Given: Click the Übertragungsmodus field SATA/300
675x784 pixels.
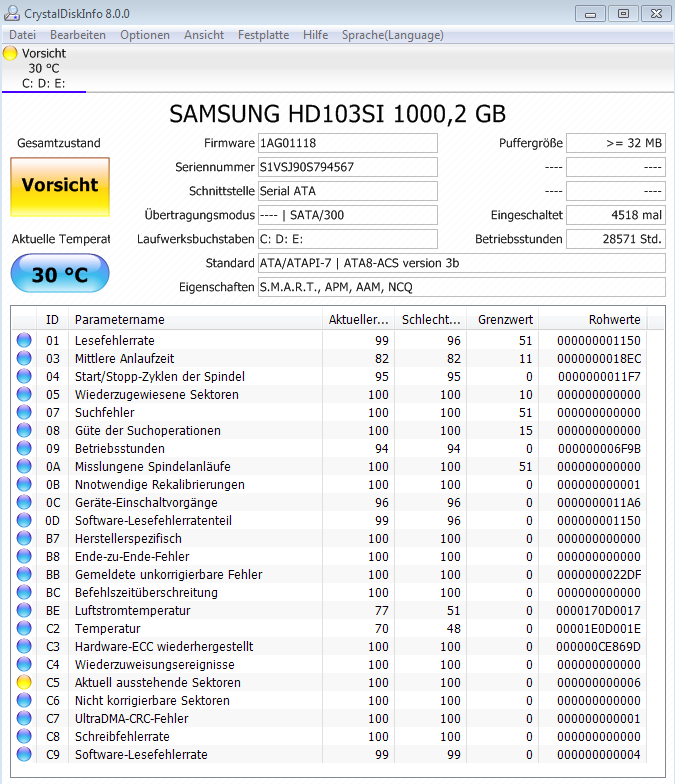Looking at the screenshot, I should tap(348, 215).
